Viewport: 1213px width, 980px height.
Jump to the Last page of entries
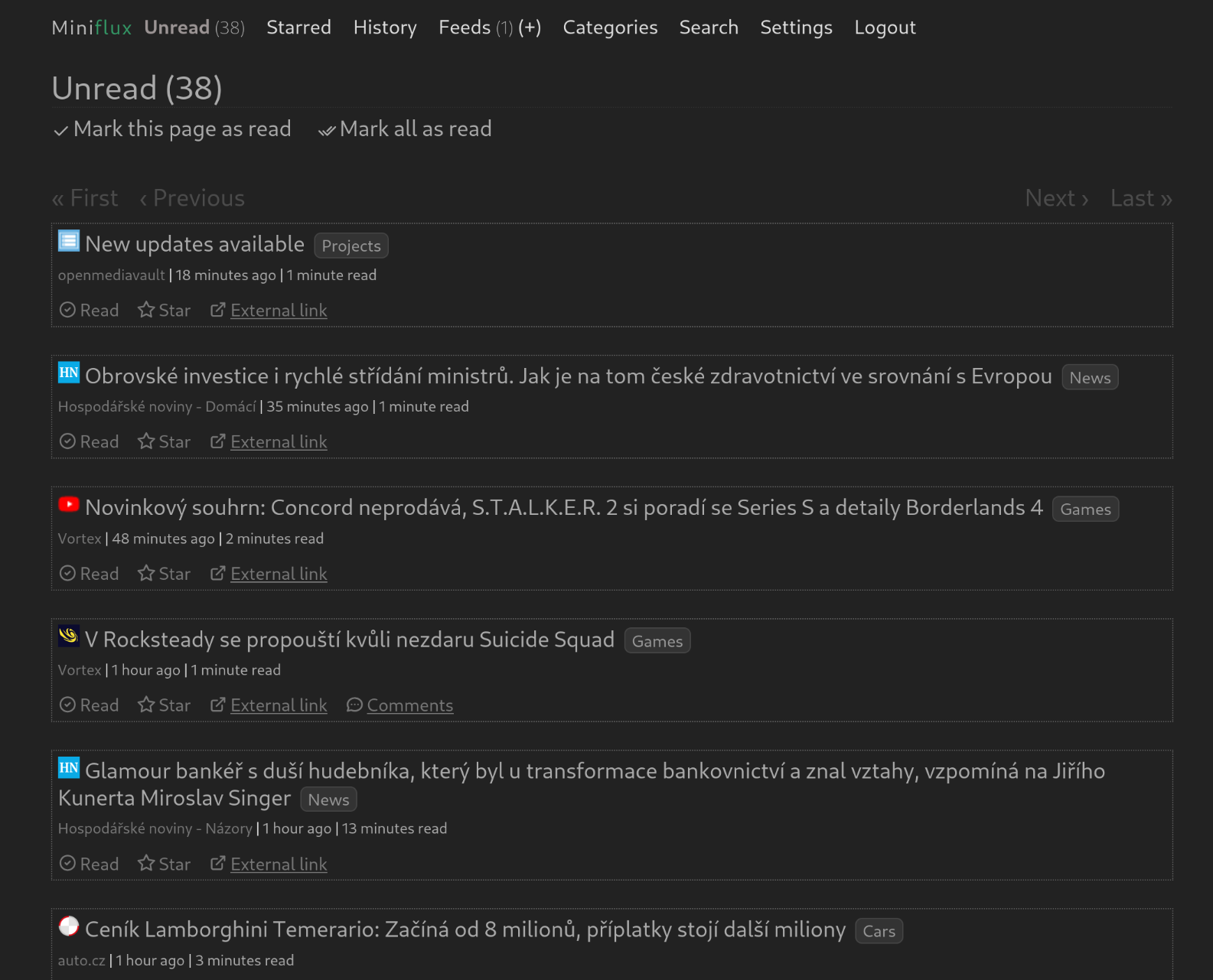[x=1141, y=198]
